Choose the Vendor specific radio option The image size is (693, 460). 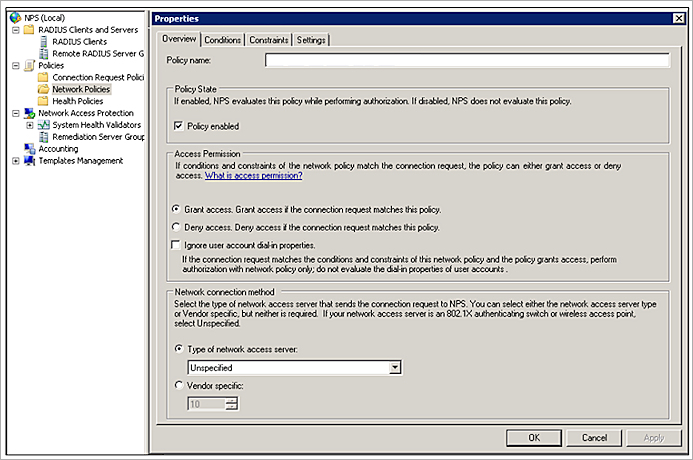click(179, 385)
